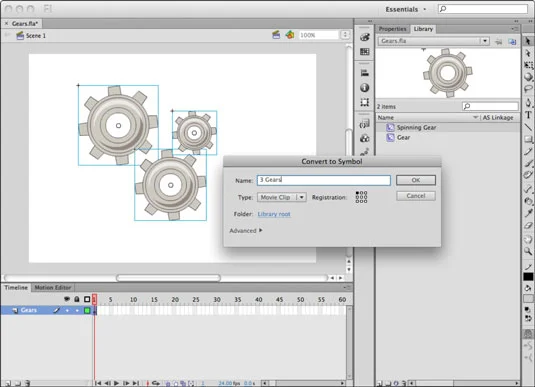The height and width of the screenshot is (387, 535).
Task: Select the Pen tool
Action: (528, 102)
